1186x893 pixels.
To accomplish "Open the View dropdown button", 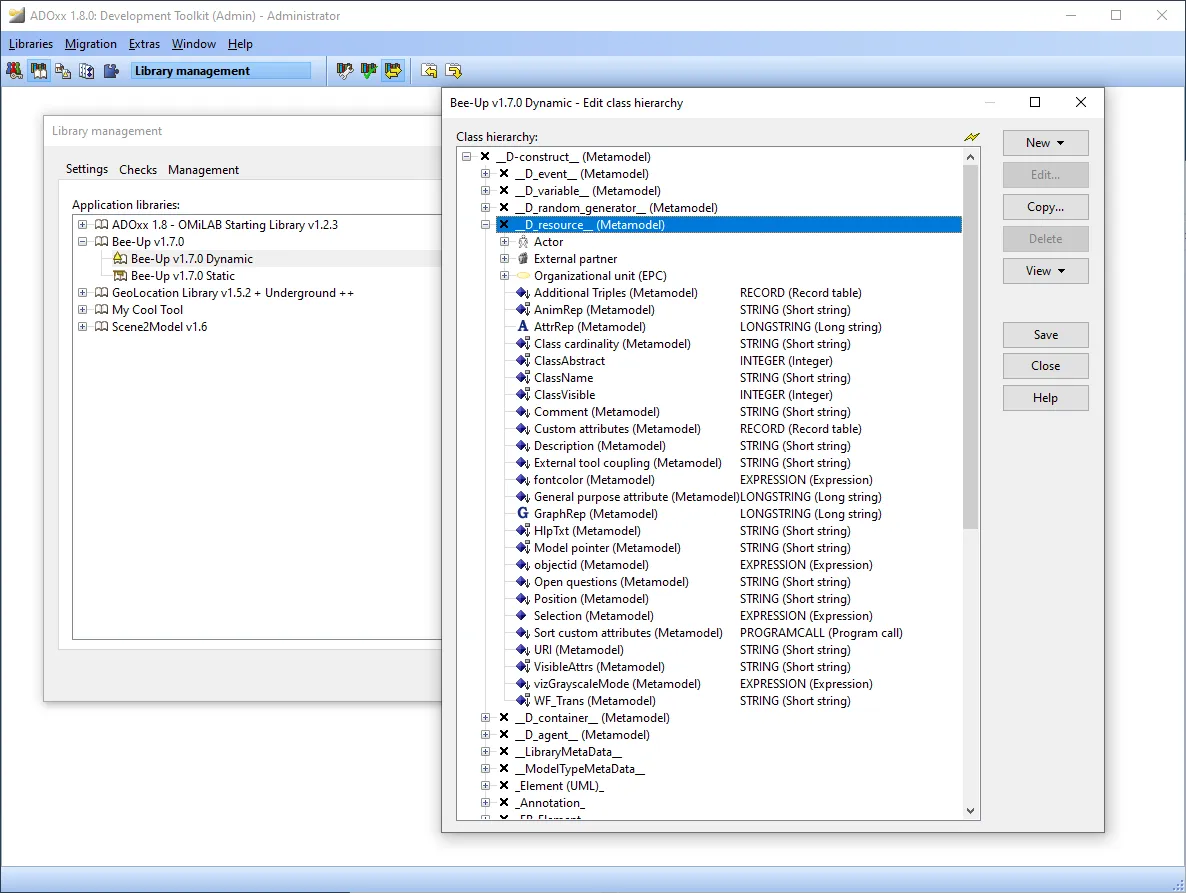I will tap(1045, 271).
